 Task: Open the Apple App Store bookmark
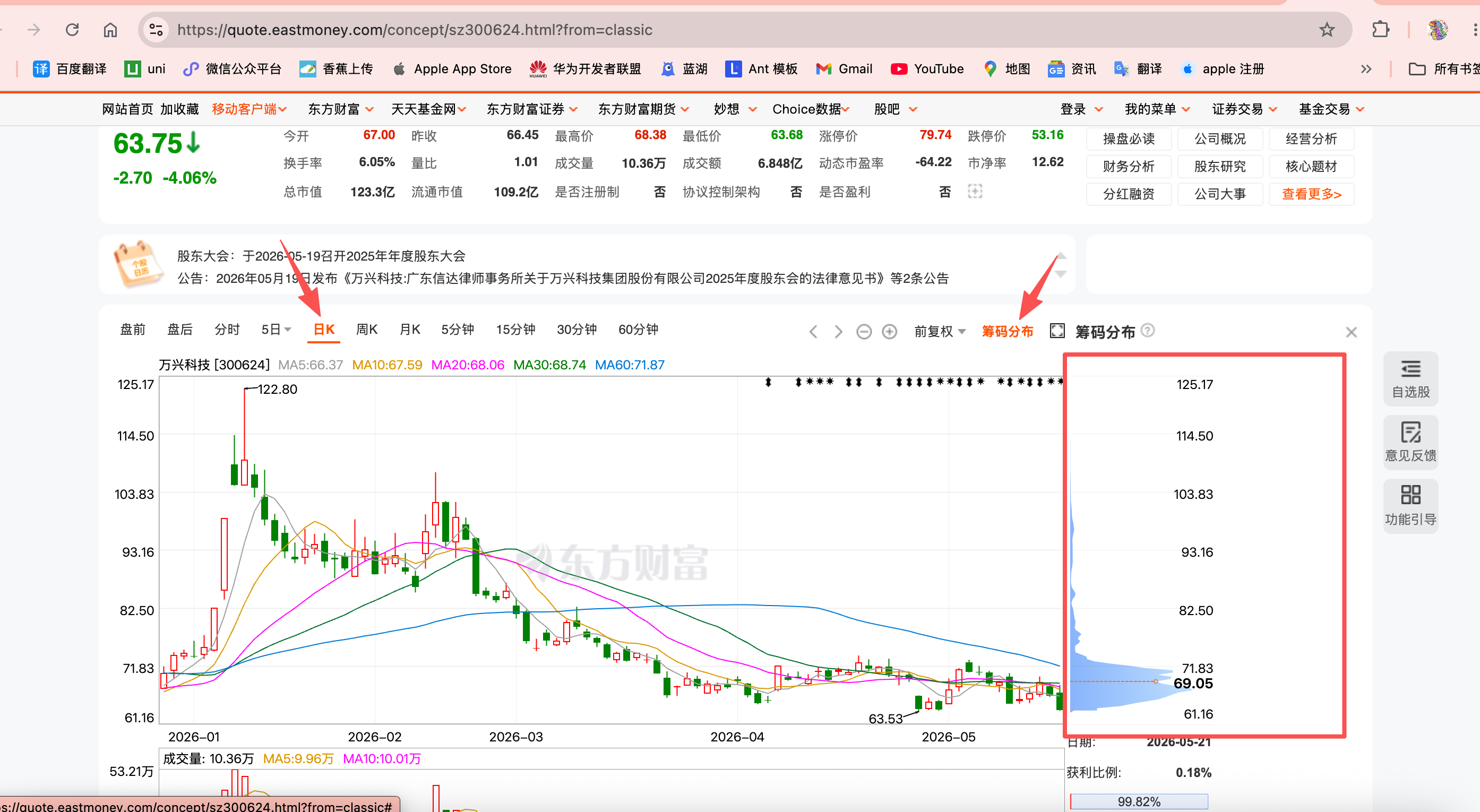(x=452, y=69)
